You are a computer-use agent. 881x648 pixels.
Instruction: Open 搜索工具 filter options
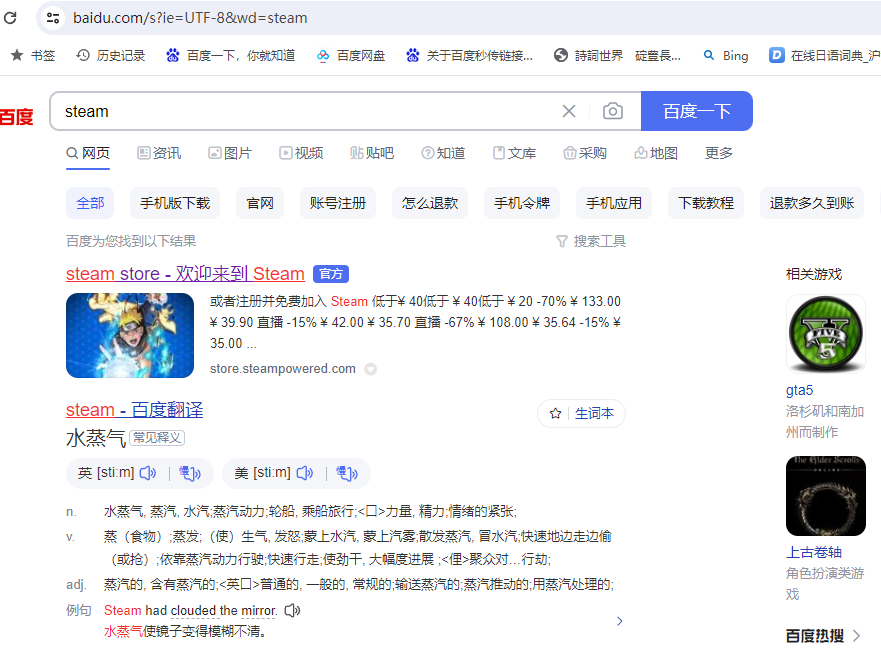pyautogui.click(x=591, y=241)
